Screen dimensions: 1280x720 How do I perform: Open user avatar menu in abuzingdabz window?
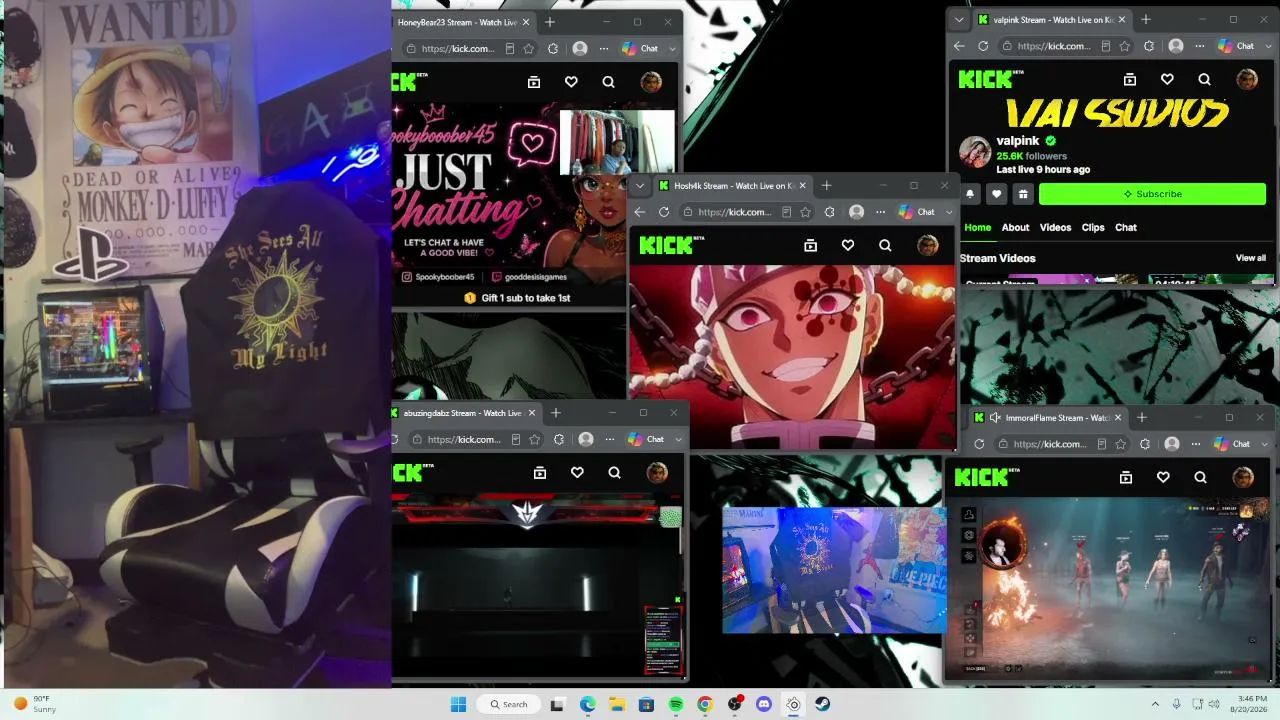657,472
